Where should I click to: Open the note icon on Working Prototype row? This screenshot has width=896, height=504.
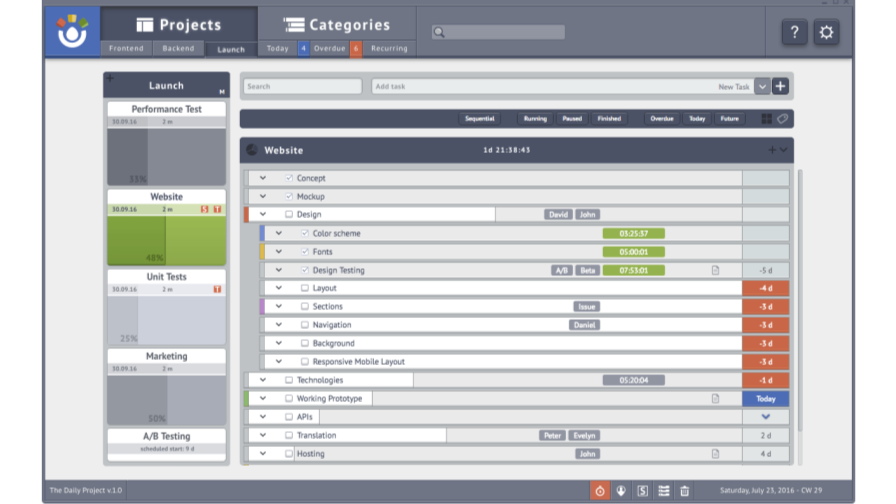point(715,398)
